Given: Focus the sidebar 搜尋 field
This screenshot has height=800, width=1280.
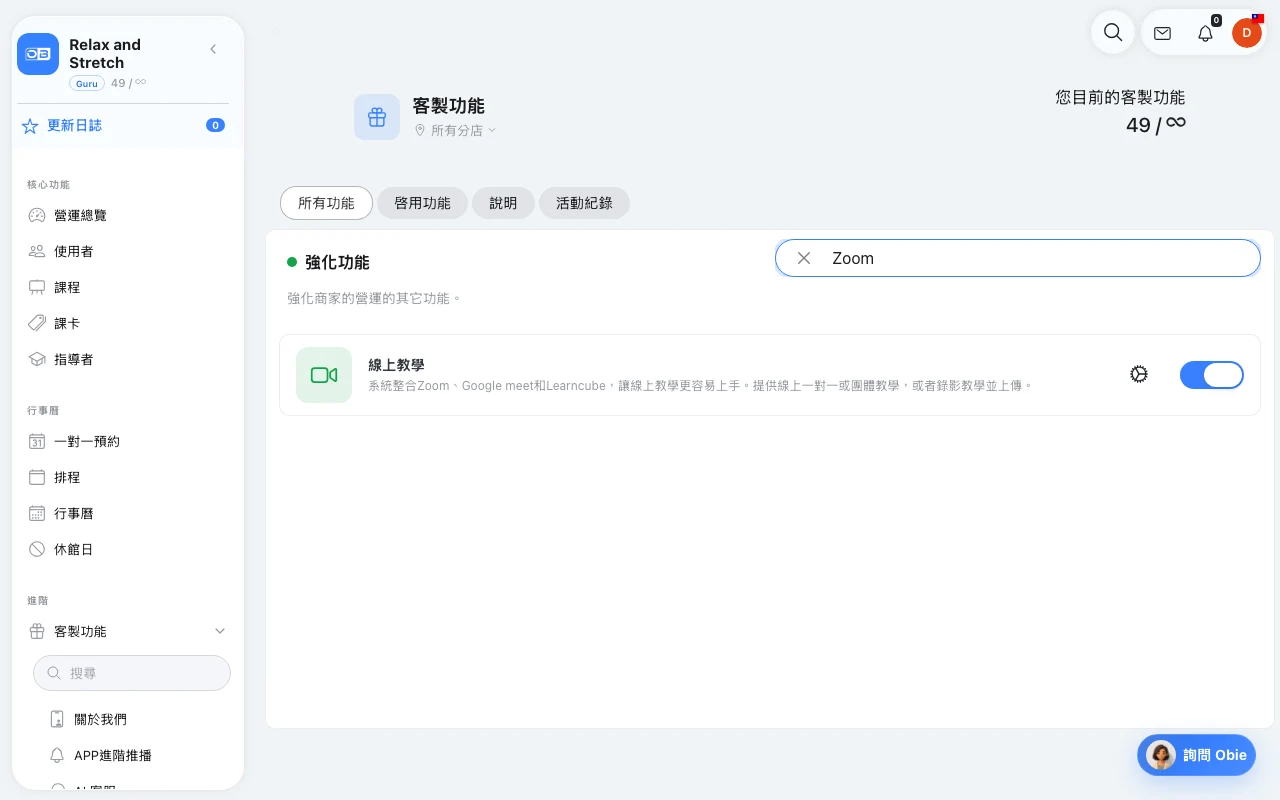Looking at the screenshot, I should [132, 673].
